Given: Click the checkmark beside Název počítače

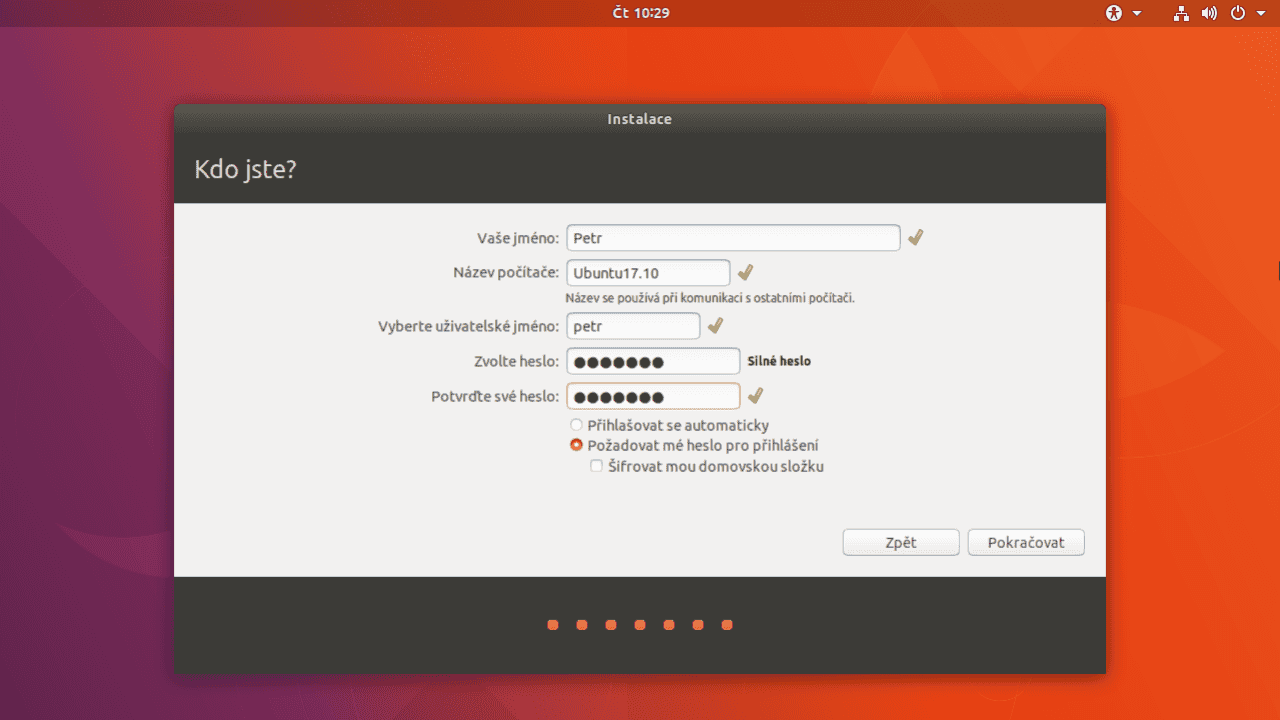Looking at the screenshot, I should point(745,271).
